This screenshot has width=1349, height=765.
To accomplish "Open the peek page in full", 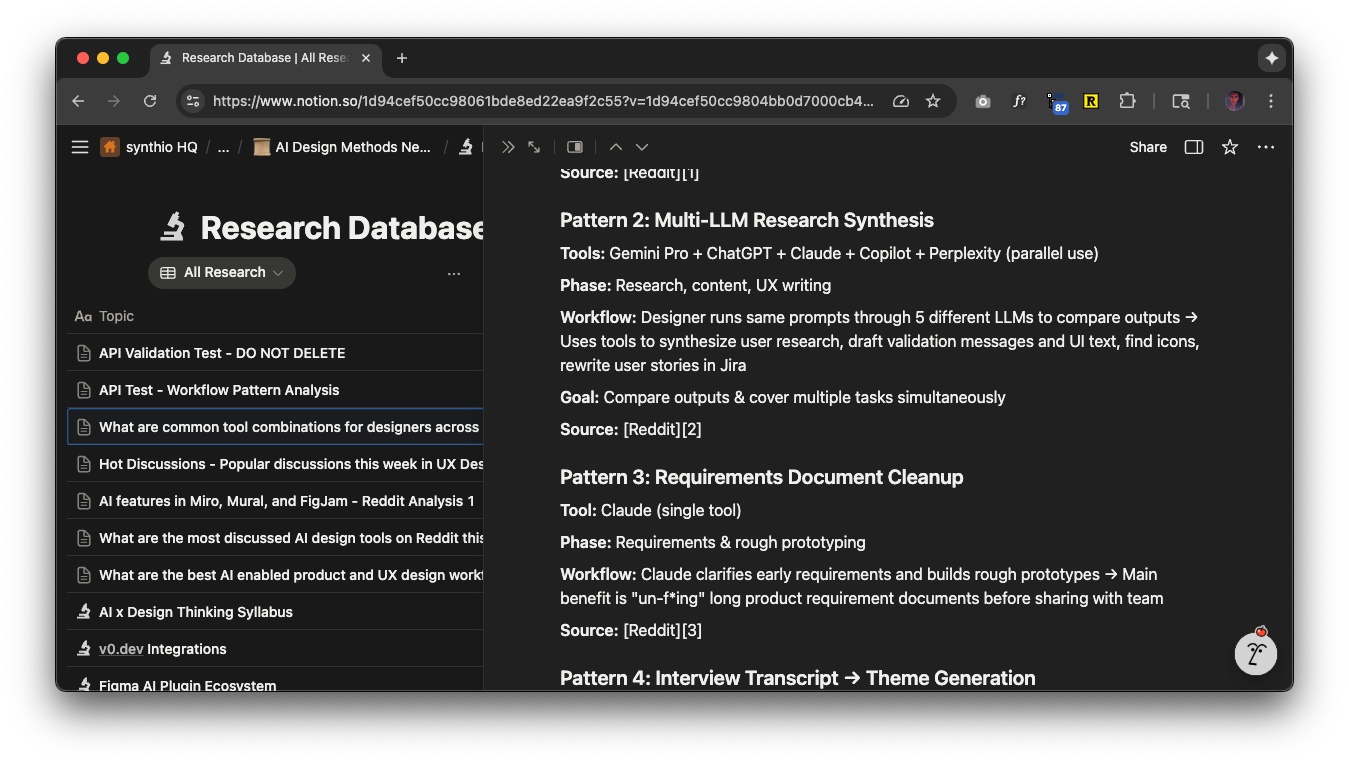I will tap(534, 147).
